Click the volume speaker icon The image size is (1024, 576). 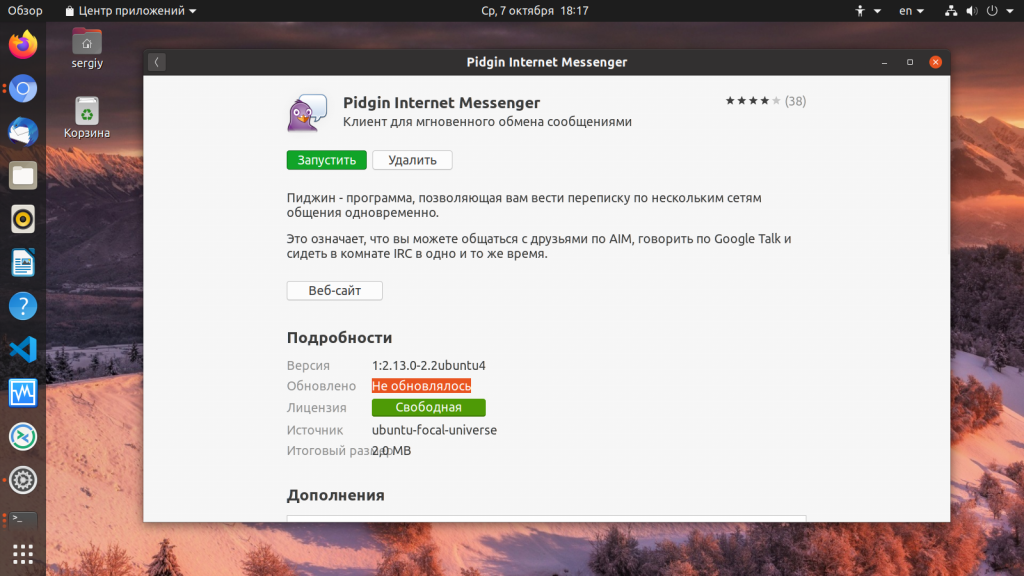[972, 10]
